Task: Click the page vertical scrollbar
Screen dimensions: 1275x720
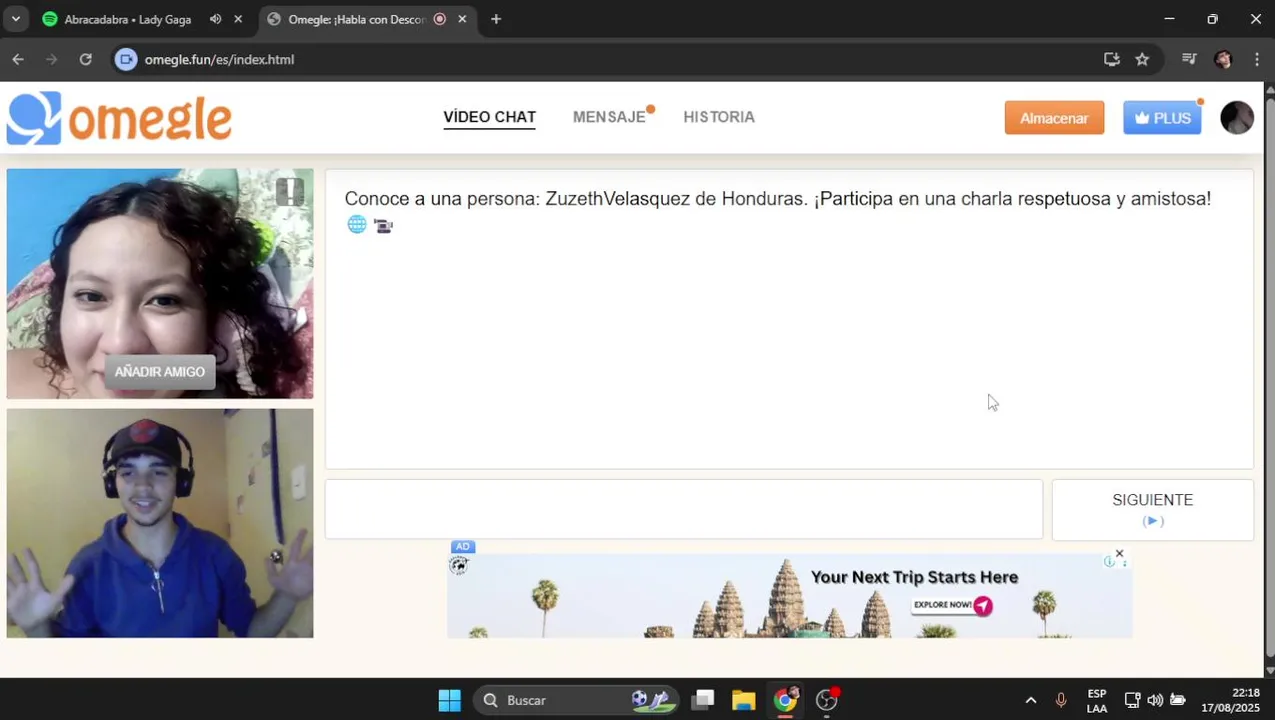Action: (1270, 380)
